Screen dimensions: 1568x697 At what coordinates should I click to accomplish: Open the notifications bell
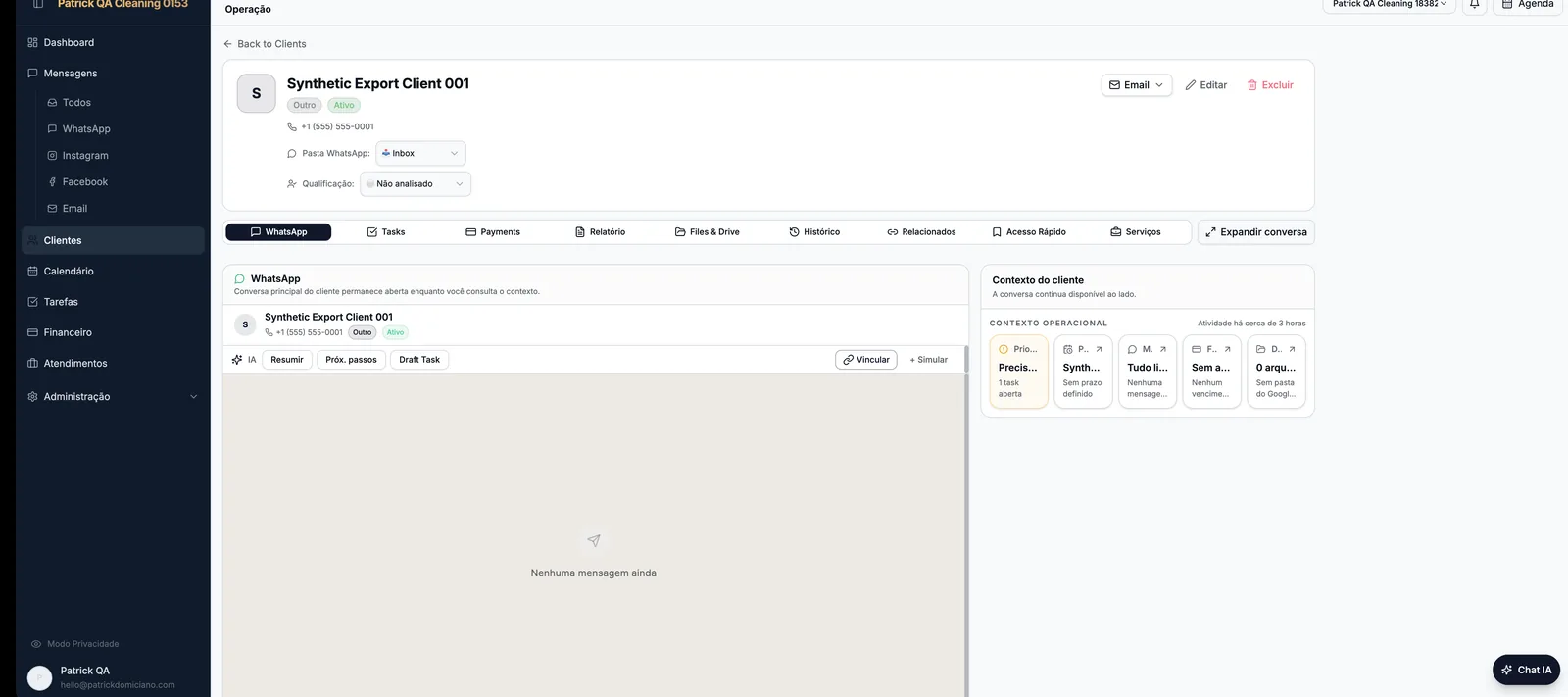pos(1474,5)
